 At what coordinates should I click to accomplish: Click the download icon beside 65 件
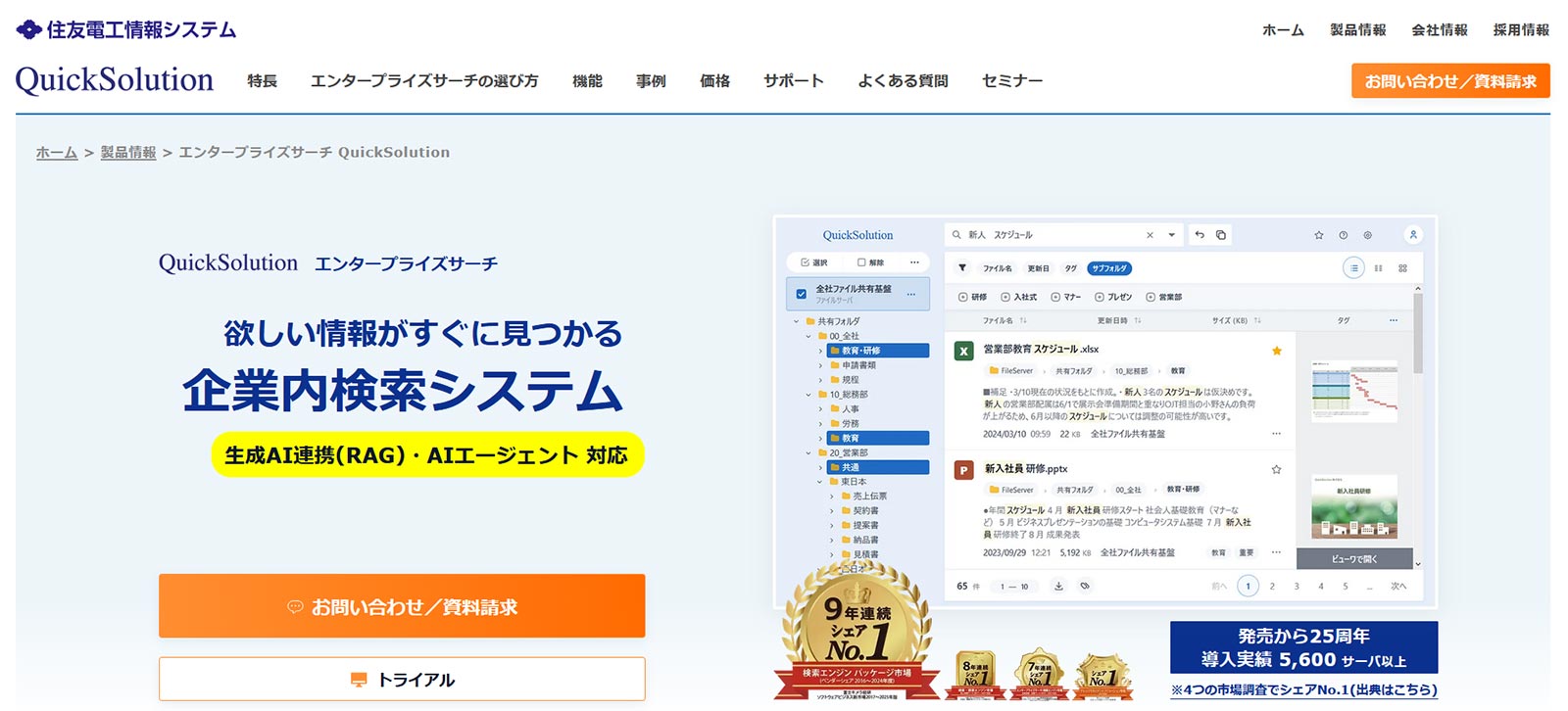point(1058,587)
